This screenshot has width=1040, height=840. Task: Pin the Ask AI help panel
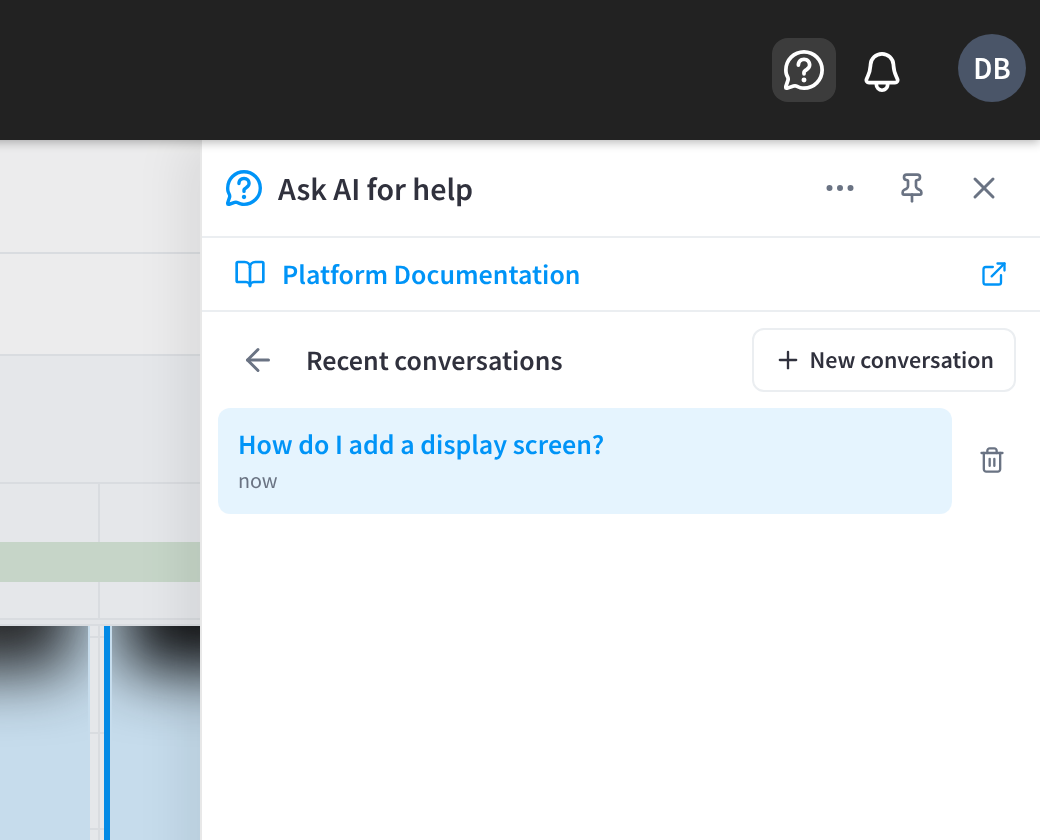pos(912,188)
